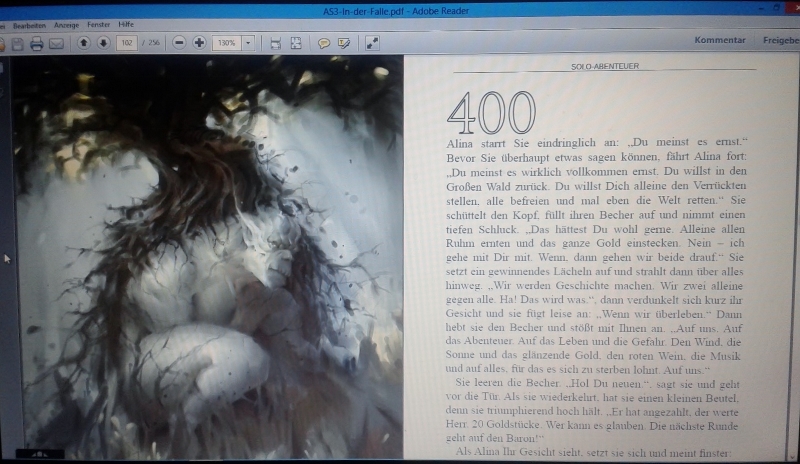
Task: Click the SOLO-ABENTEUER page header text
Action: point(605,66)
